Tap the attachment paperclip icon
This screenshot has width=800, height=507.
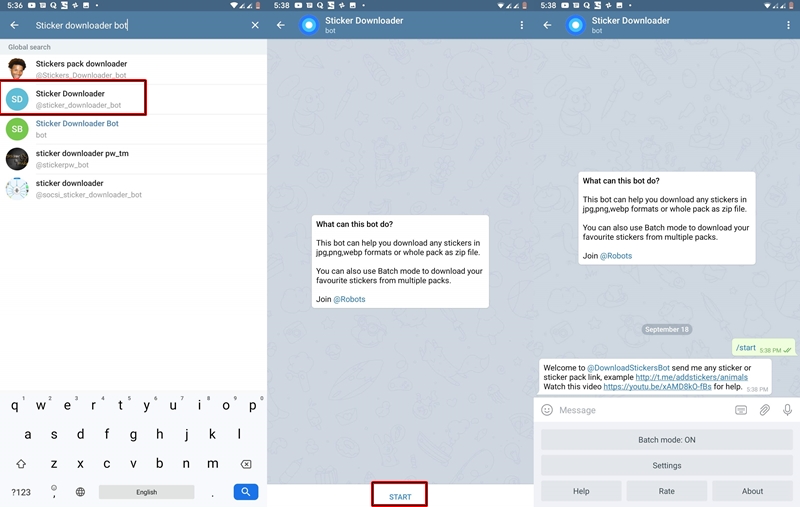point(764,410)
